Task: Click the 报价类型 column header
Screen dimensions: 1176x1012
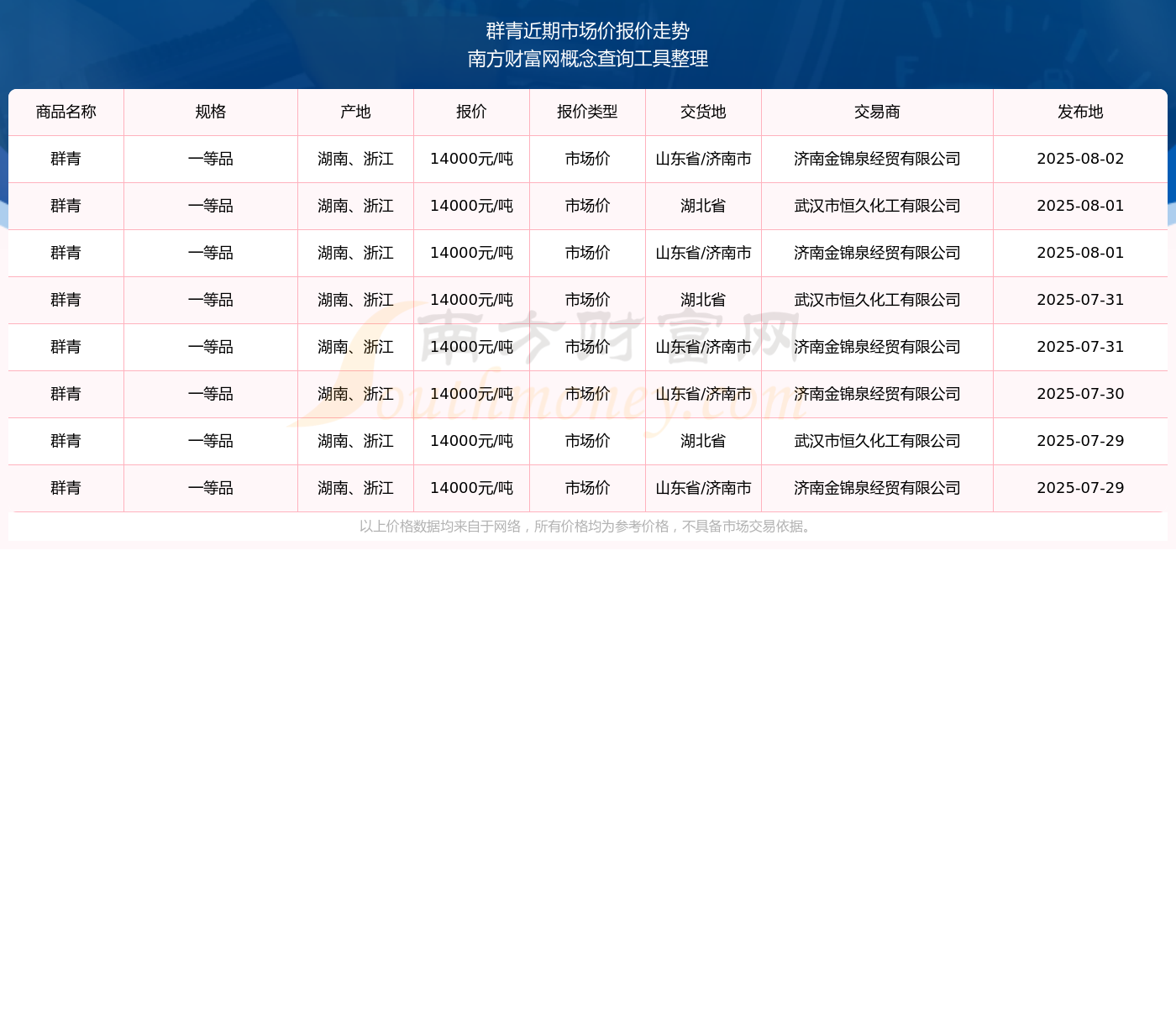Action: [588, 113]
